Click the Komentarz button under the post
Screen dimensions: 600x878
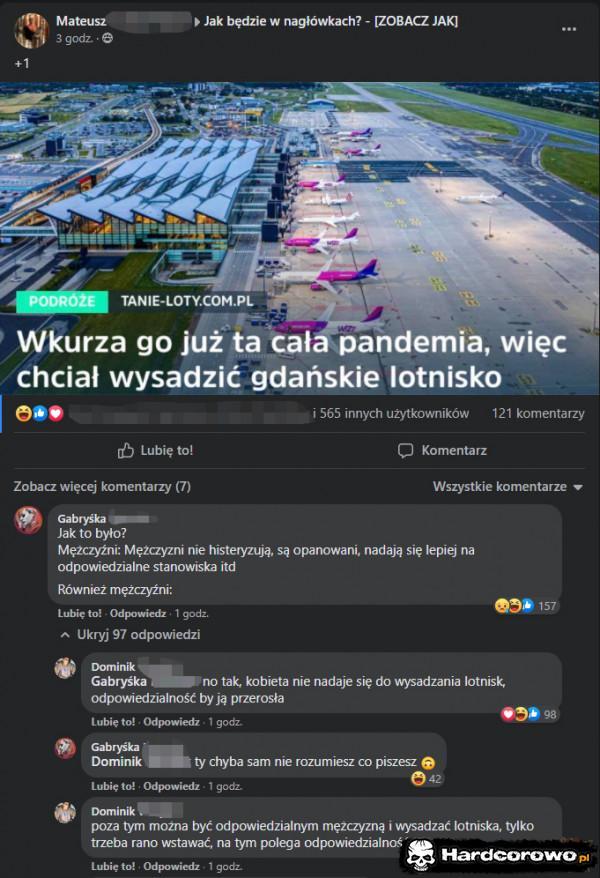tap(442, 451)
